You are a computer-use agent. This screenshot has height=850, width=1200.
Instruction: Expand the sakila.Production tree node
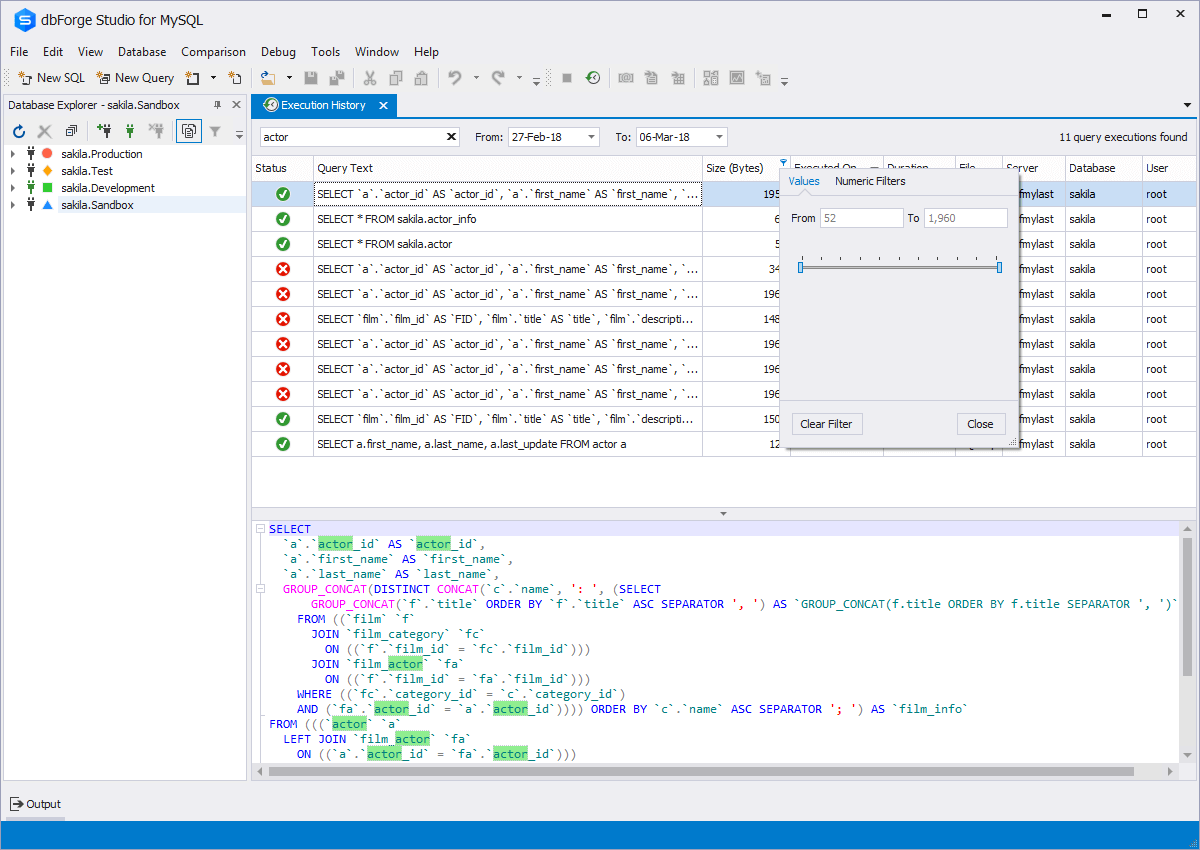click(x=13, y=153)
